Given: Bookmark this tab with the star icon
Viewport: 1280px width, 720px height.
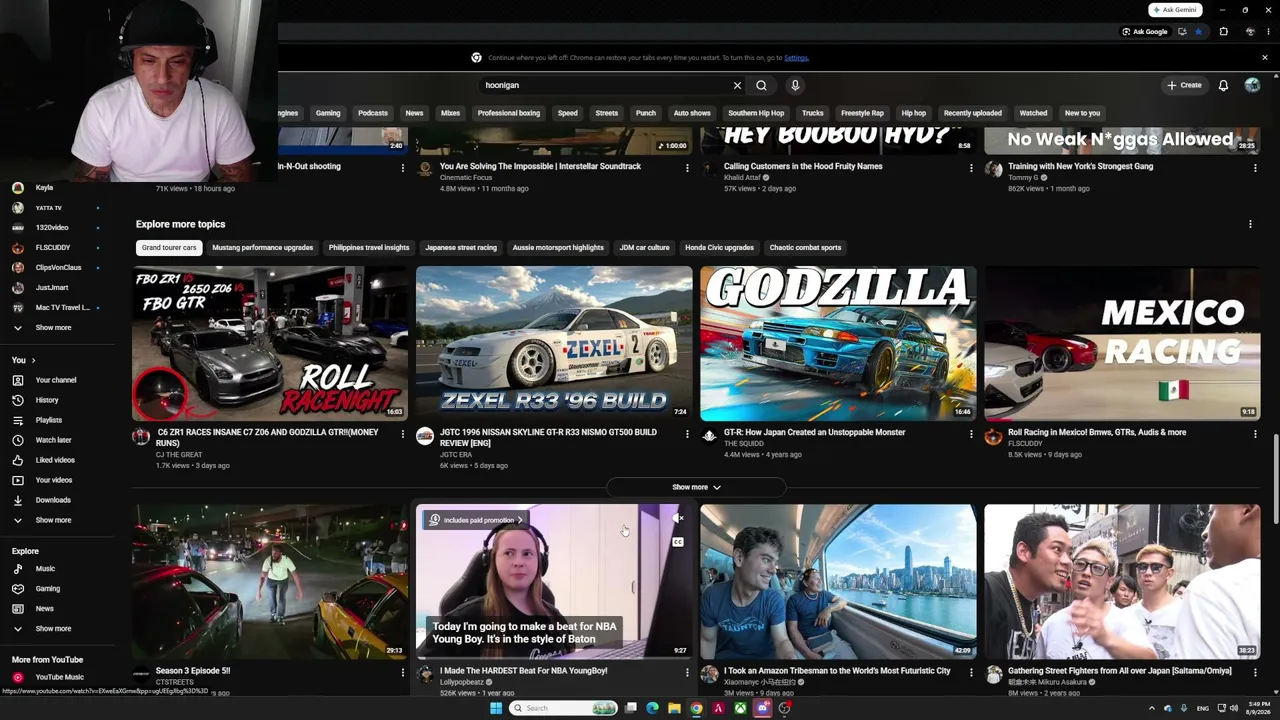Looking at the screenshot, I should click(1198, 32).
